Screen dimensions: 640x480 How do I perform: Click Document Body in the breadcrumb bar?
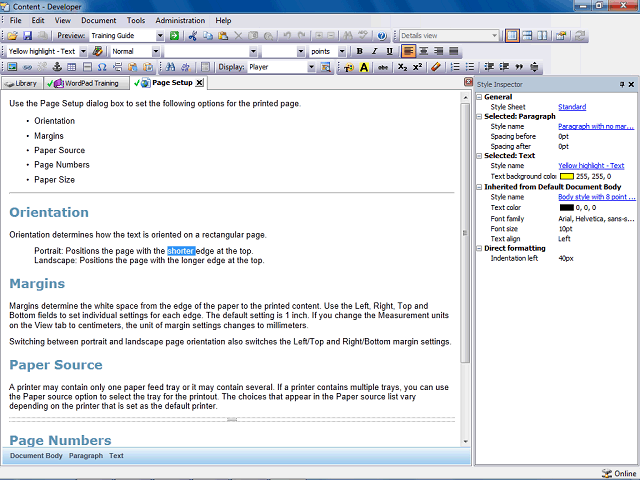pos(36,456)
